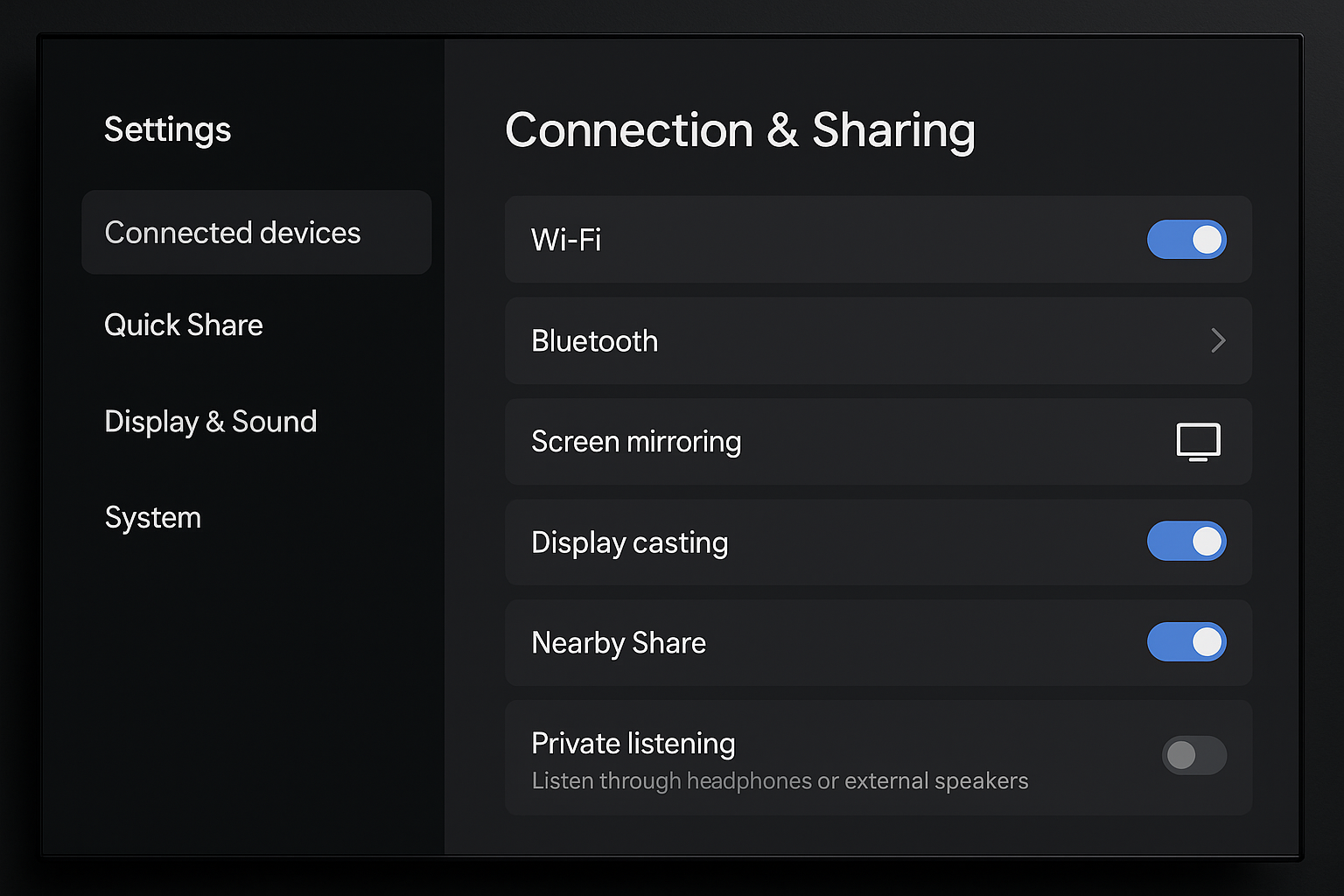Screen dimensions: 1344x896
Task: Turn off Nearby Share
Action: coord(1186,642)
